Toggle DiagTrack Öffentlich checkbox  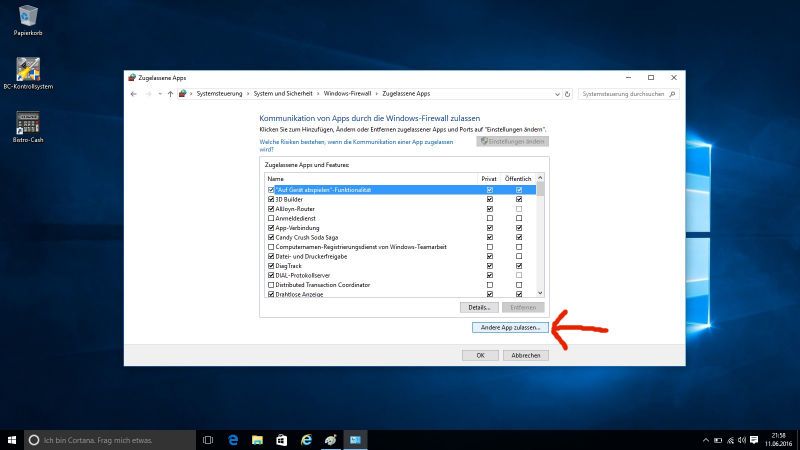[519, 266]
